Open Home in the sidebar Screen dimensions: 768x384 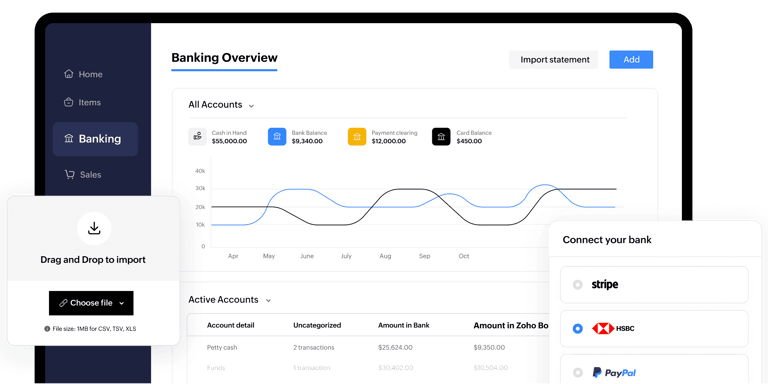(83, 74)
